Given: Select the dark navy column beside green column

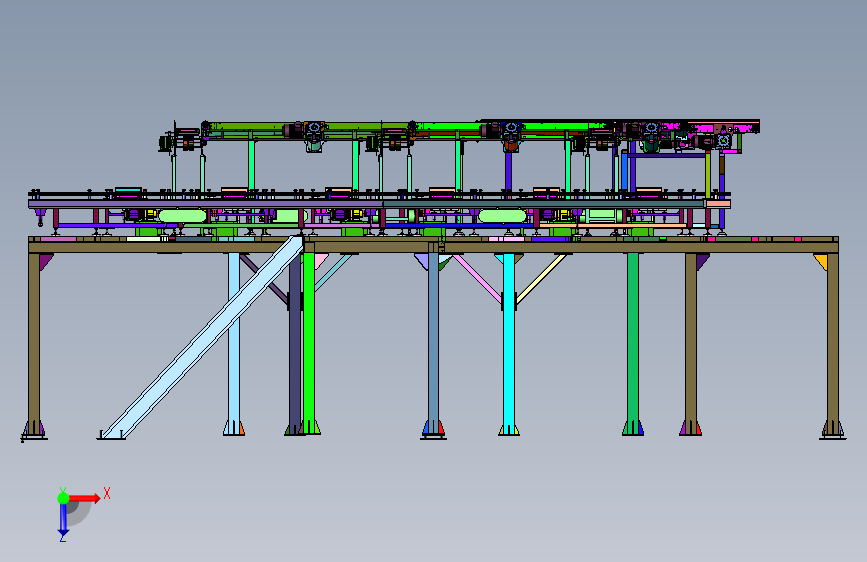Looking at the screenshot, I should [x=295, y=343].
